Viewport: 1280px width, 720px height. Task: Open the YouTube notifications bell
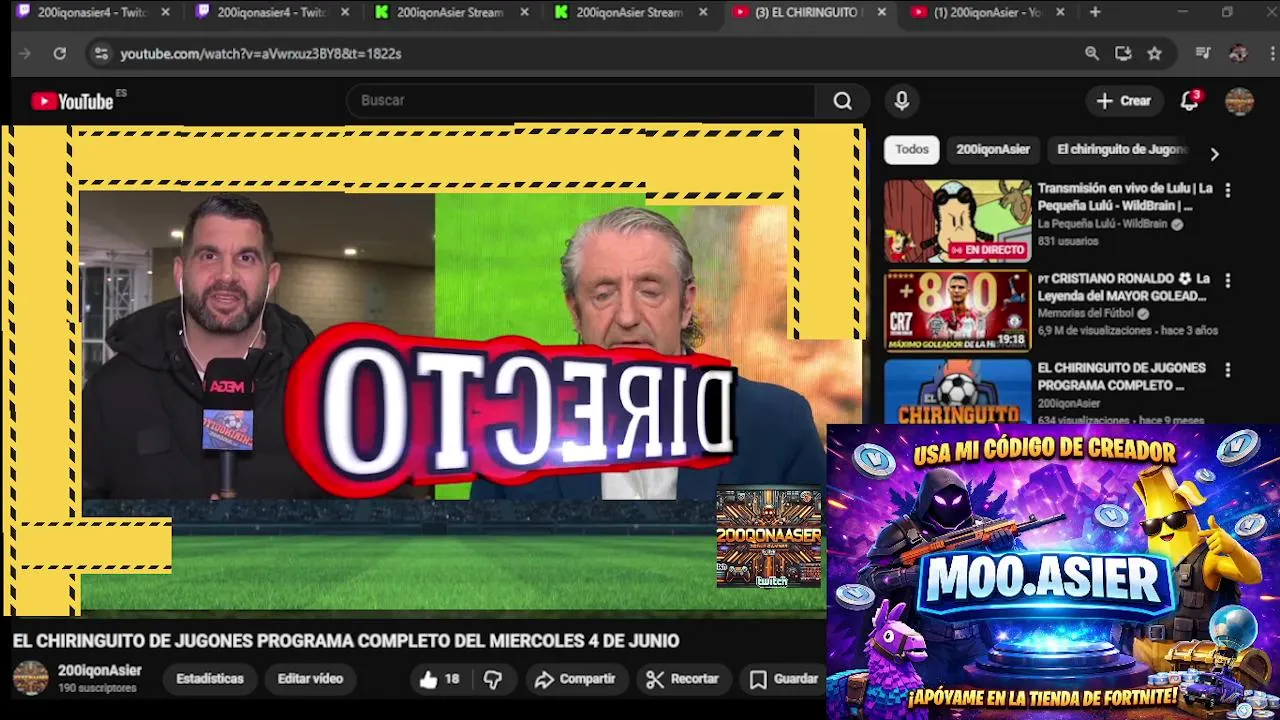point(1189,101)
